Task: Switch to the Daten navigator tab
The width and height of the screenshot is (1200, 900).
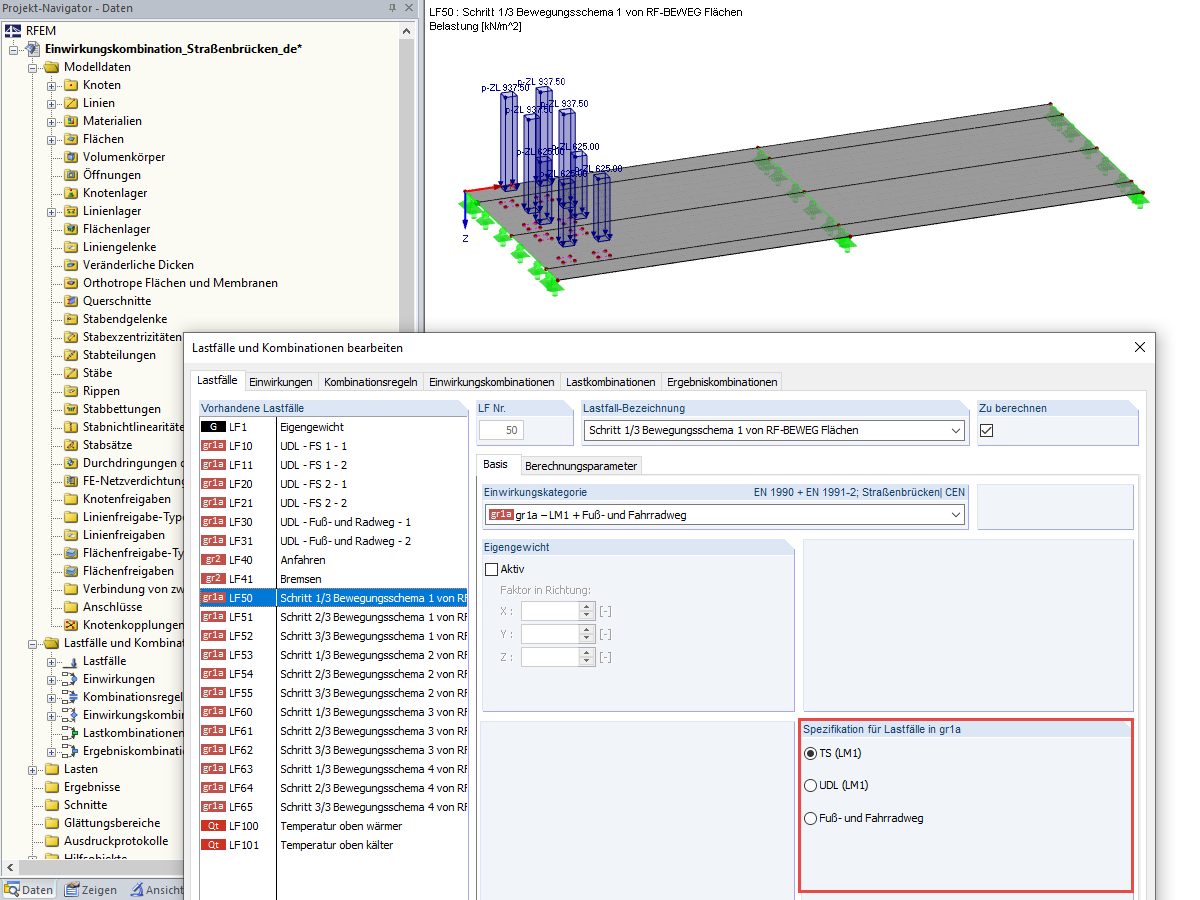Action: [30, 890]
